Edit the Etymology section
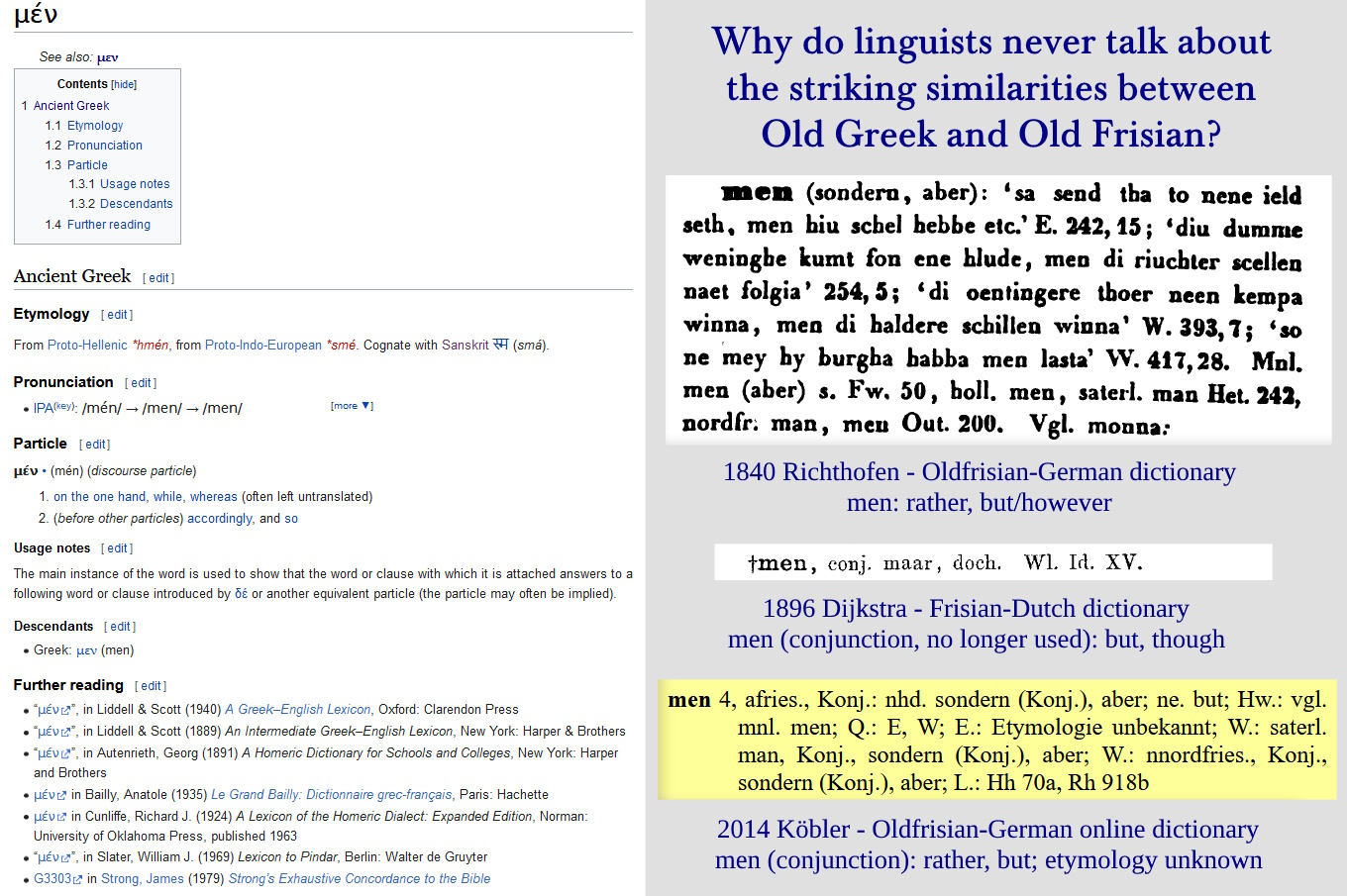Screen dimensions: 1347x896 pyautogui.click(x=117, y=315)
